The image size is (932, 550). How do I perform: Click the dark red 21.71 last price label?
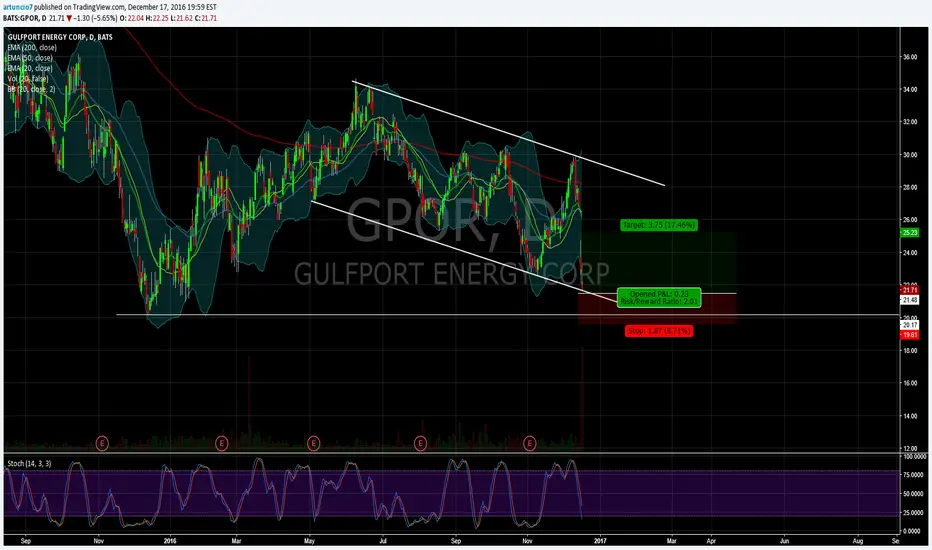(910, 290)
